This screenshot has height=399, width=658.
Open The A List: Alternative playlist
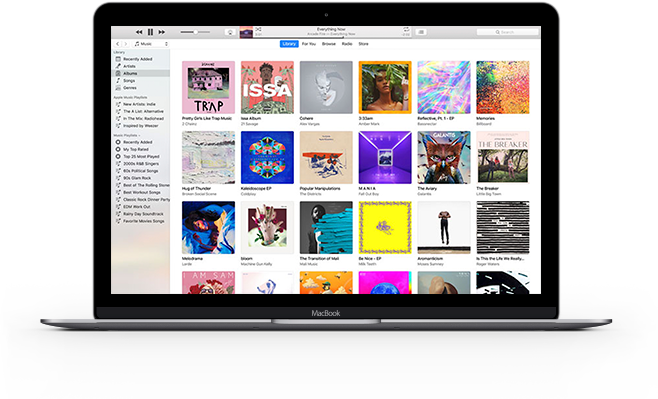pyautogui.click(x=143, y=111)
